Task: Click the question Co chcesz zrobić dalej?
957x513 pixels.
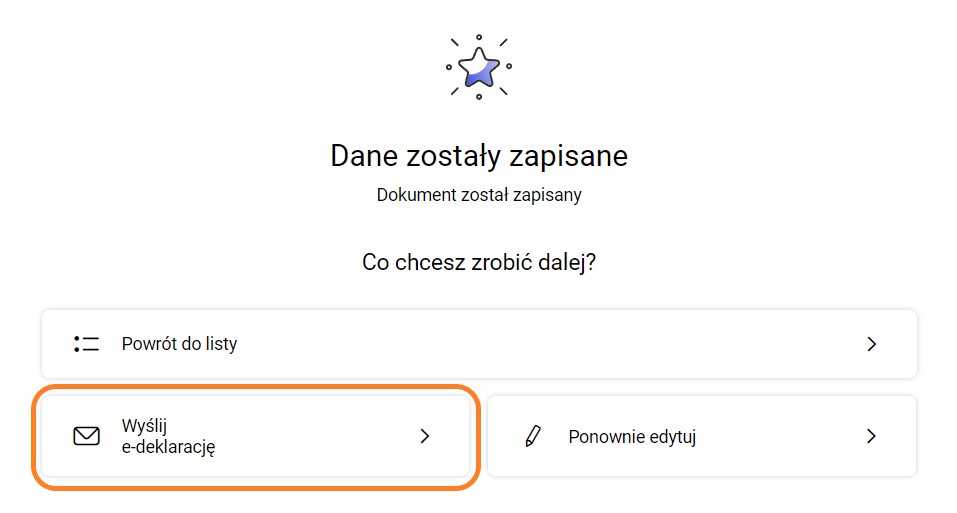Action: (478, 263)
